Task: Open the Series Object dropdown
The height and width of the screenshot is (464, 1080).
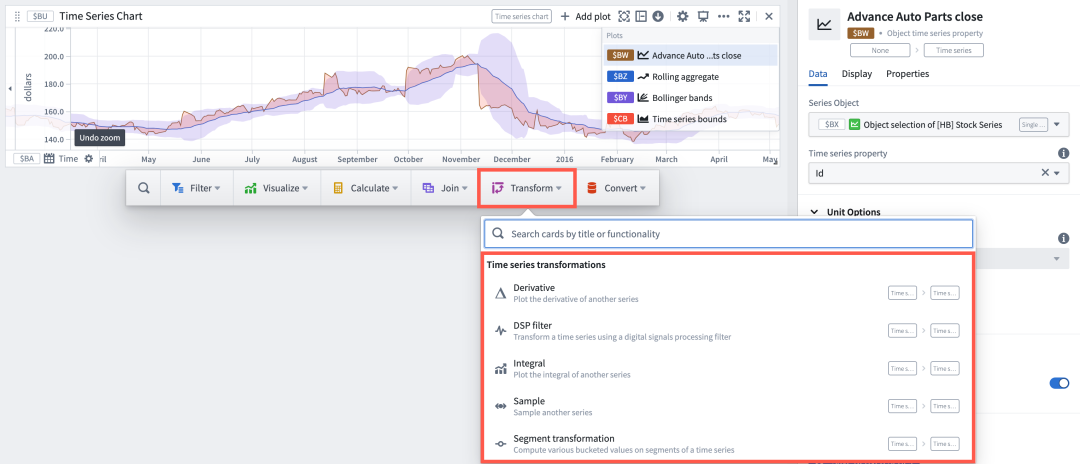Action: point(1058,125)
